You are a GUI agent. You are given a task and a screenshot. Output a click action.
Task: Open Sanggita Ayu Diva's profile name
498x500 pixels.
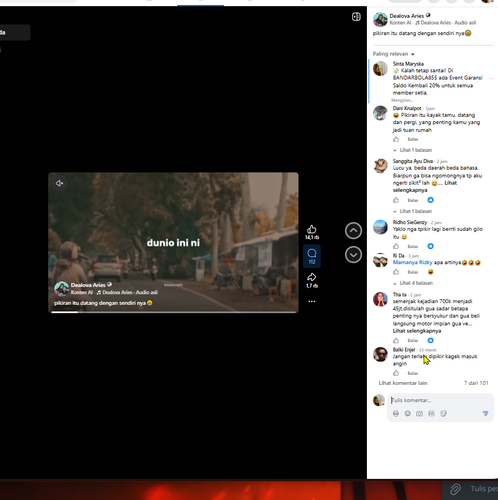pyautogui.click(x=413, y=161)
